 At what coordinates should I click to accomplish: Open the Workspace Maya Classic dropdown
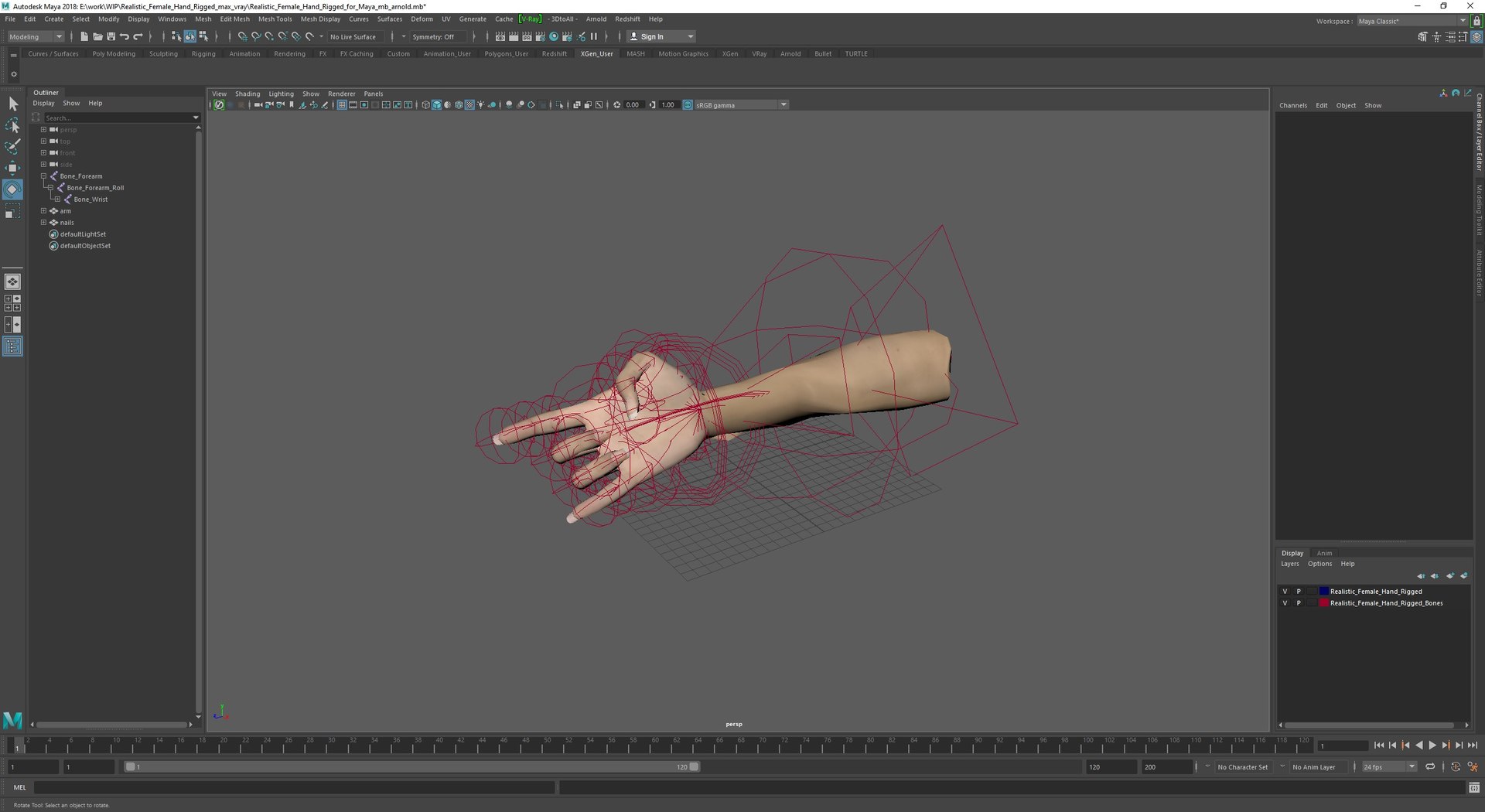[1412, 21]
